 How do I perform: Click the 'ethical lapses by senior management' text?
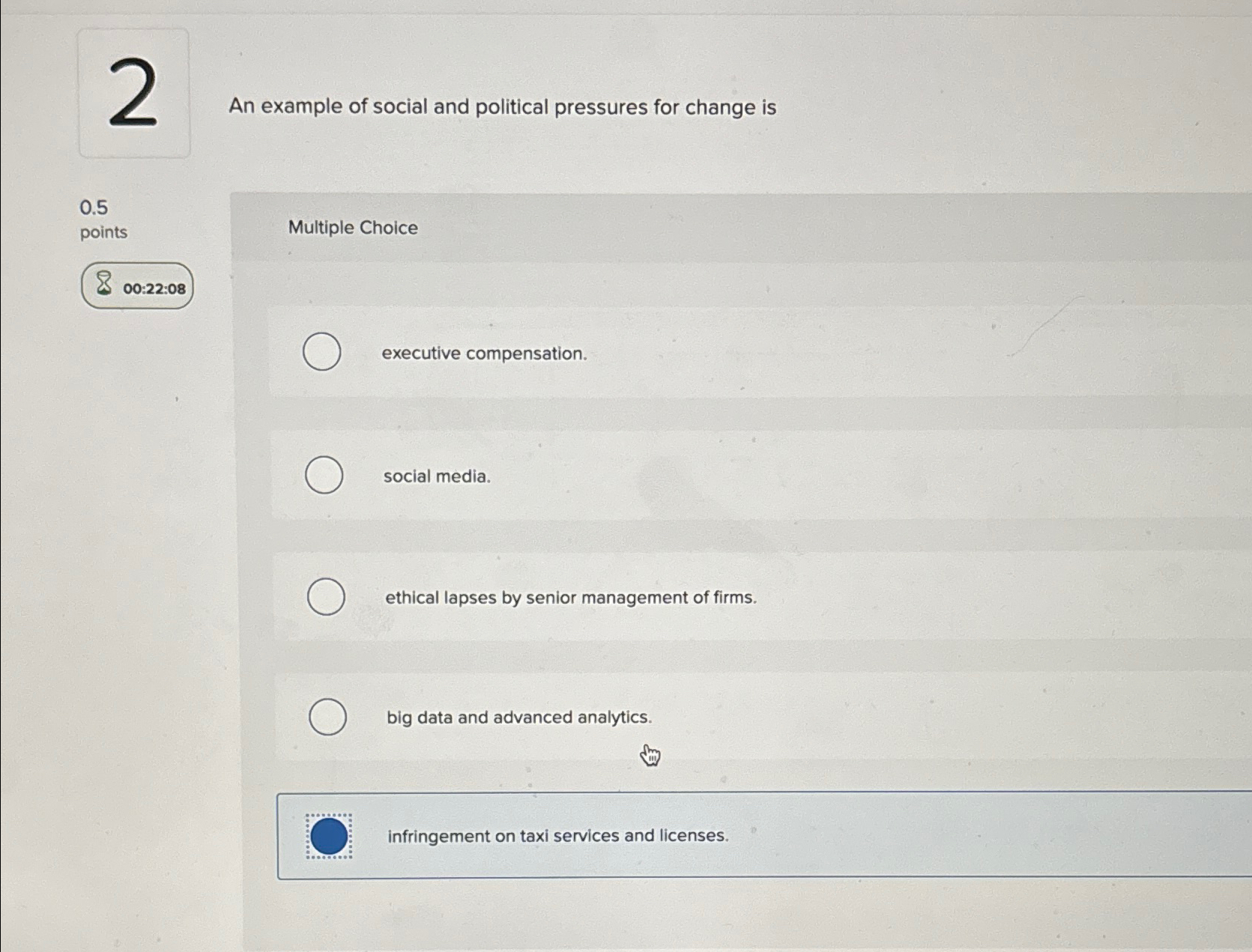coord(571,598)
